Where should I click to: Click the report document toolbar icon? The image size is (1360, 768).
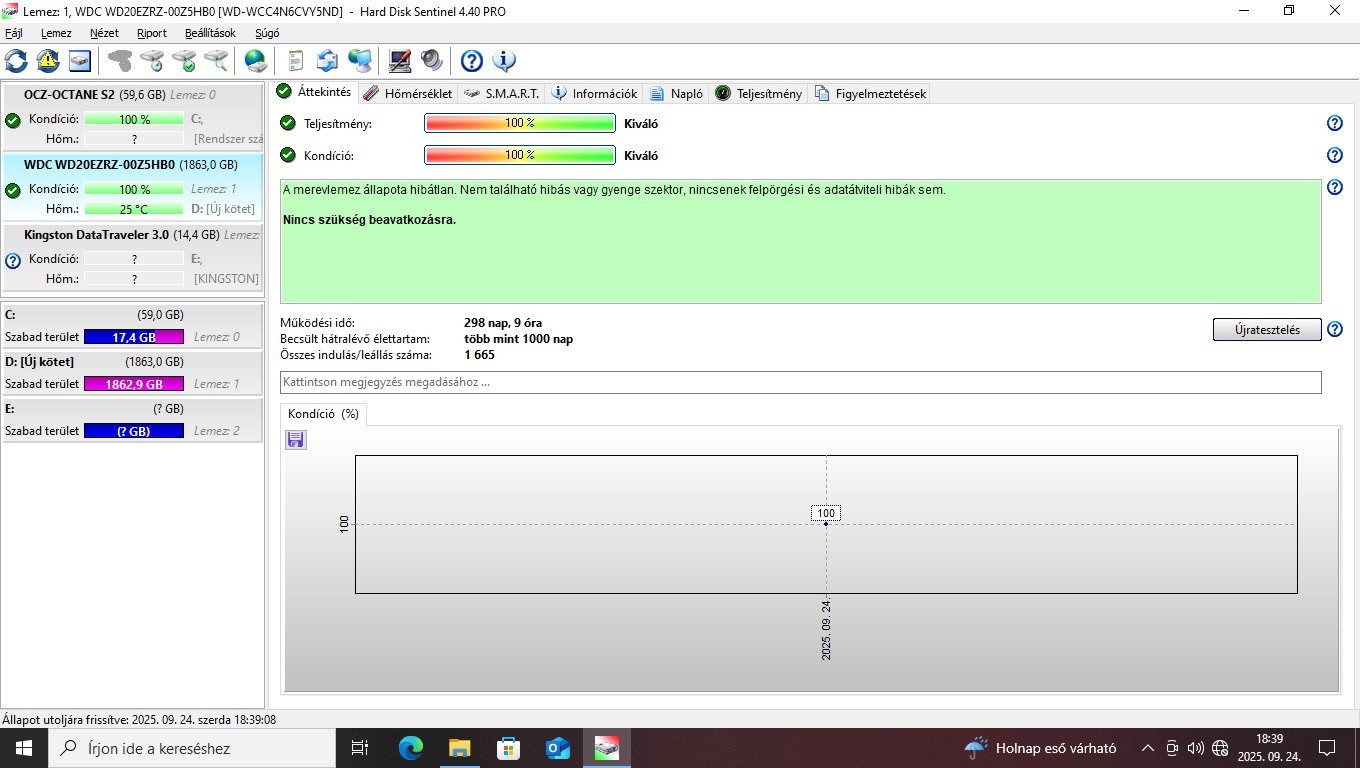tap(295, 61)
